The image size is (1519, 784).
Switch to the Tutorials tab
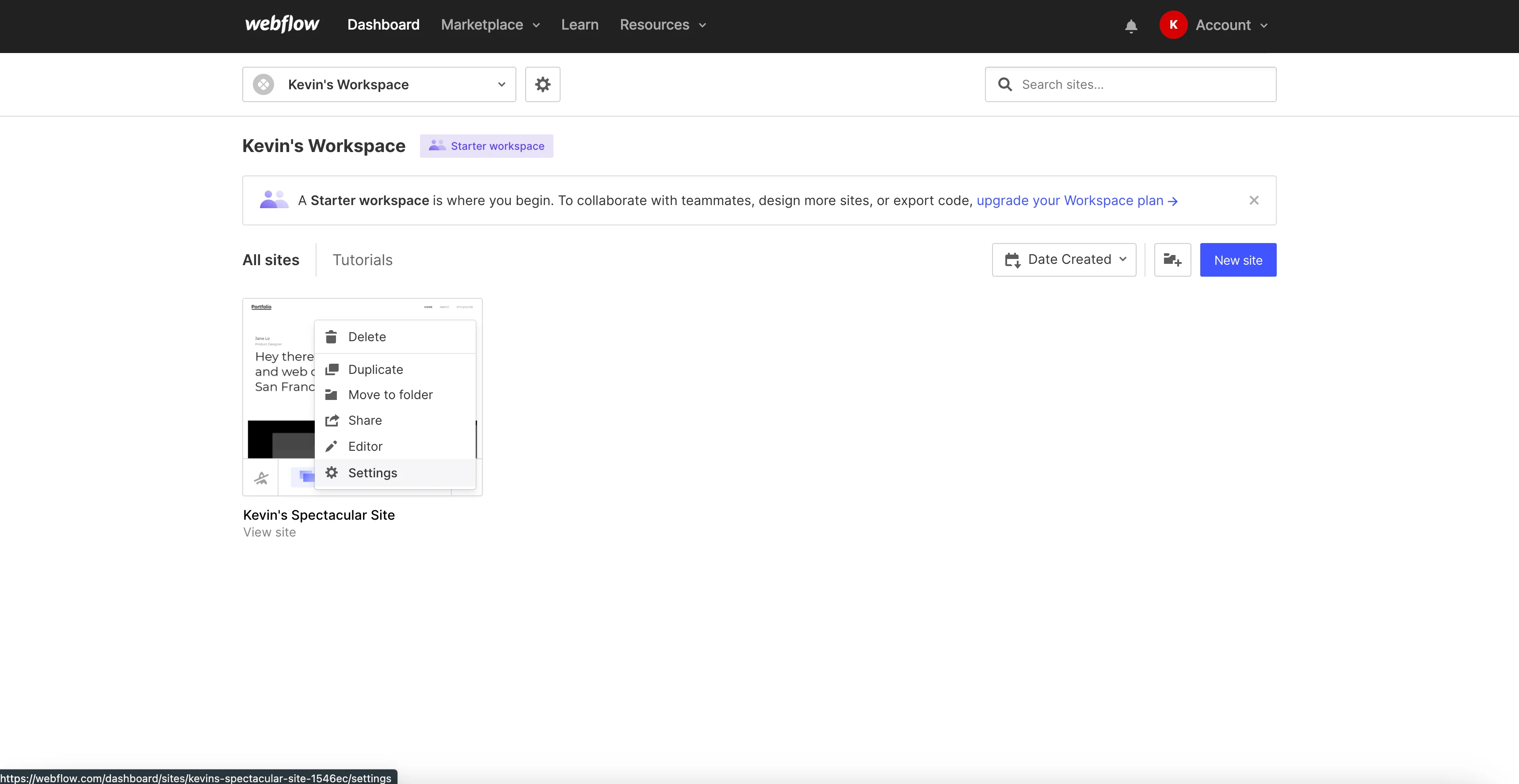[x=363, y=259]
